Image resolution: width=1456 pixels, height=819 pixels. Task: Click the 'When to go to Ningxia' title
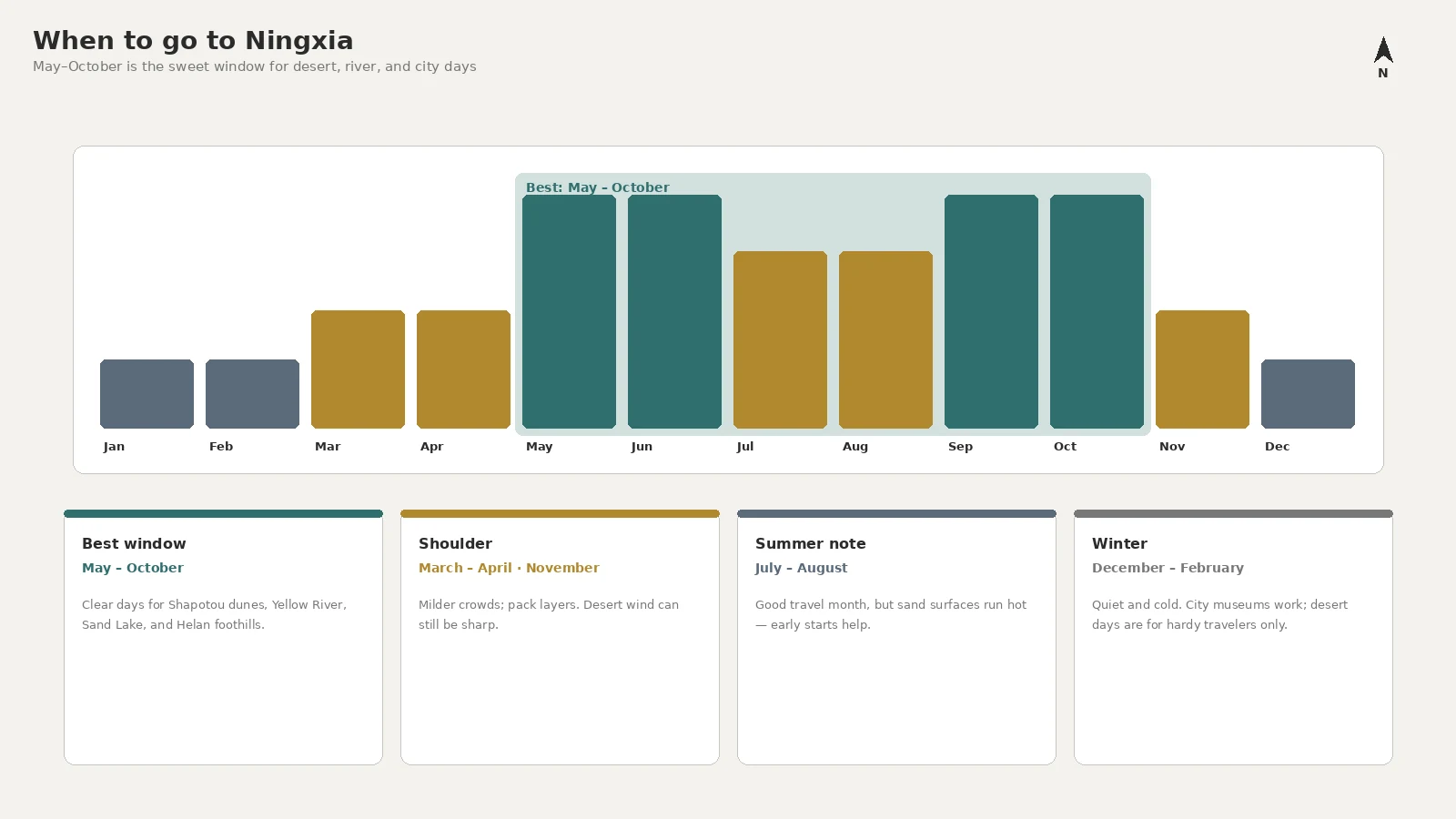[193, 41]
